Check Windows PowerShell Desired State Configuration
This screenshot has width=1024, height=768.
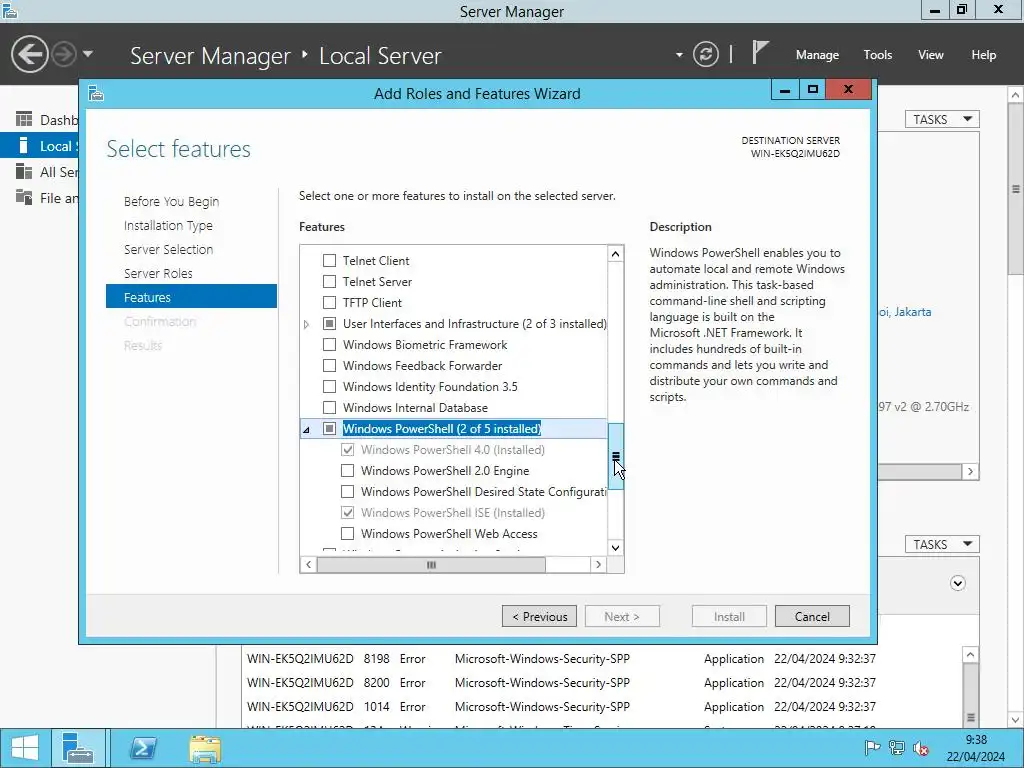tap(347, 491)
